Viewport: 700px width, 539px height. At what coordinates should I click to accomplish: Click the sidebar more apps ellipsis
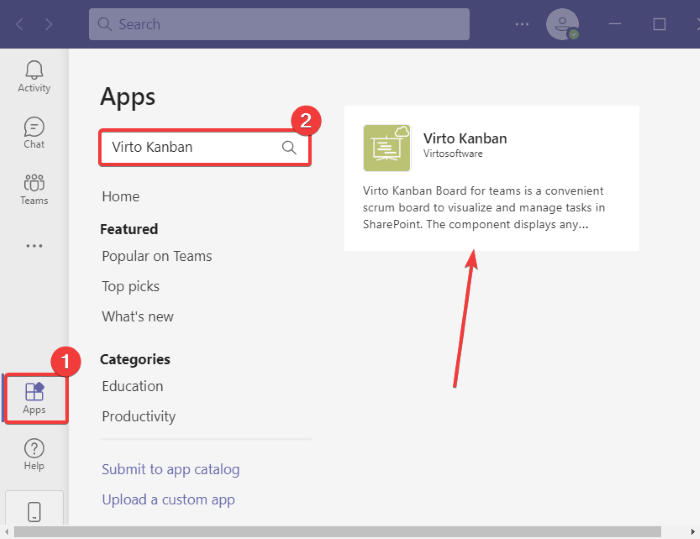coord(34,246)
